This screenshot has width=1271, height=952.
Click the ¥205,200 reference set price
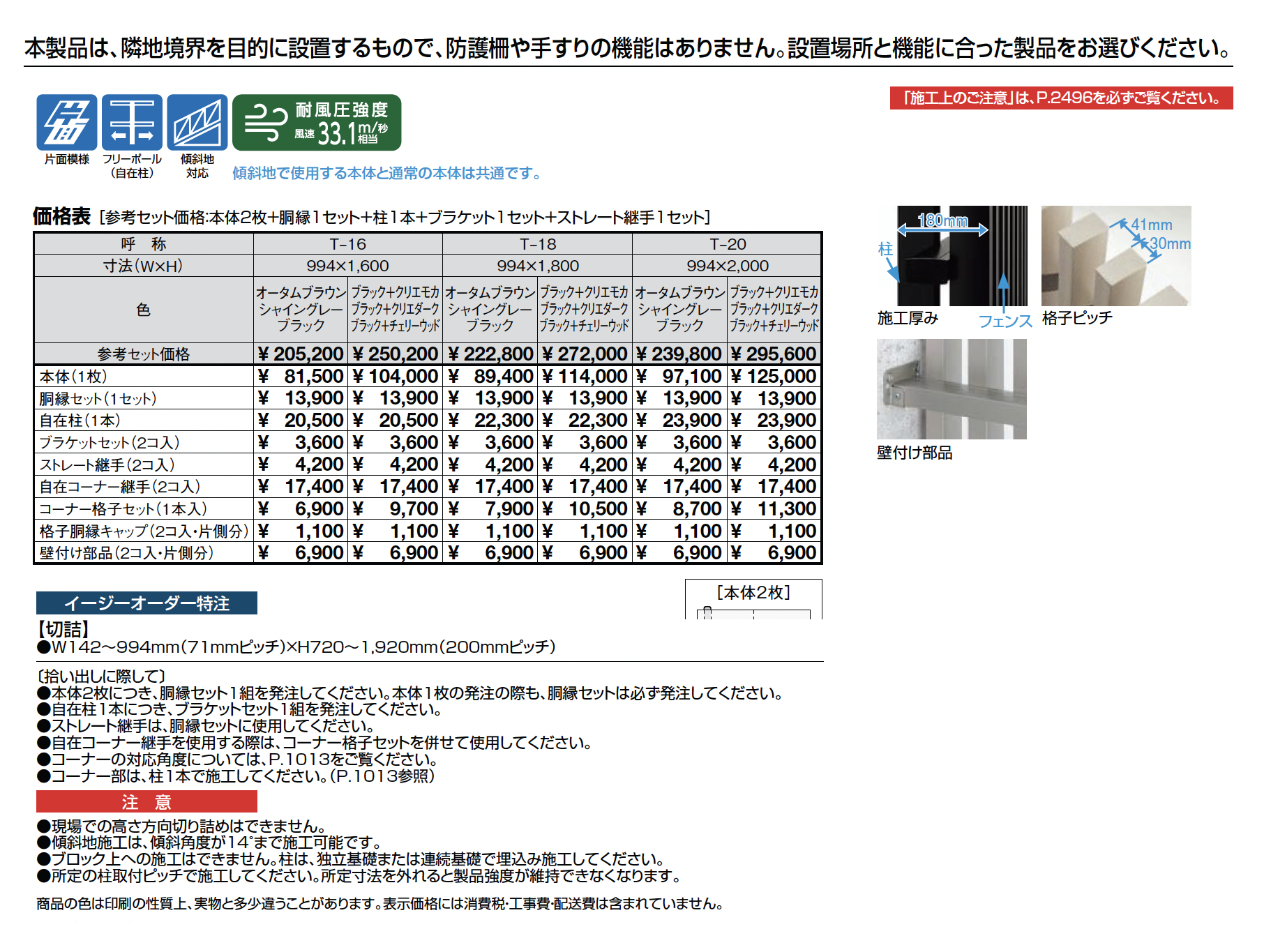[301, 354]
